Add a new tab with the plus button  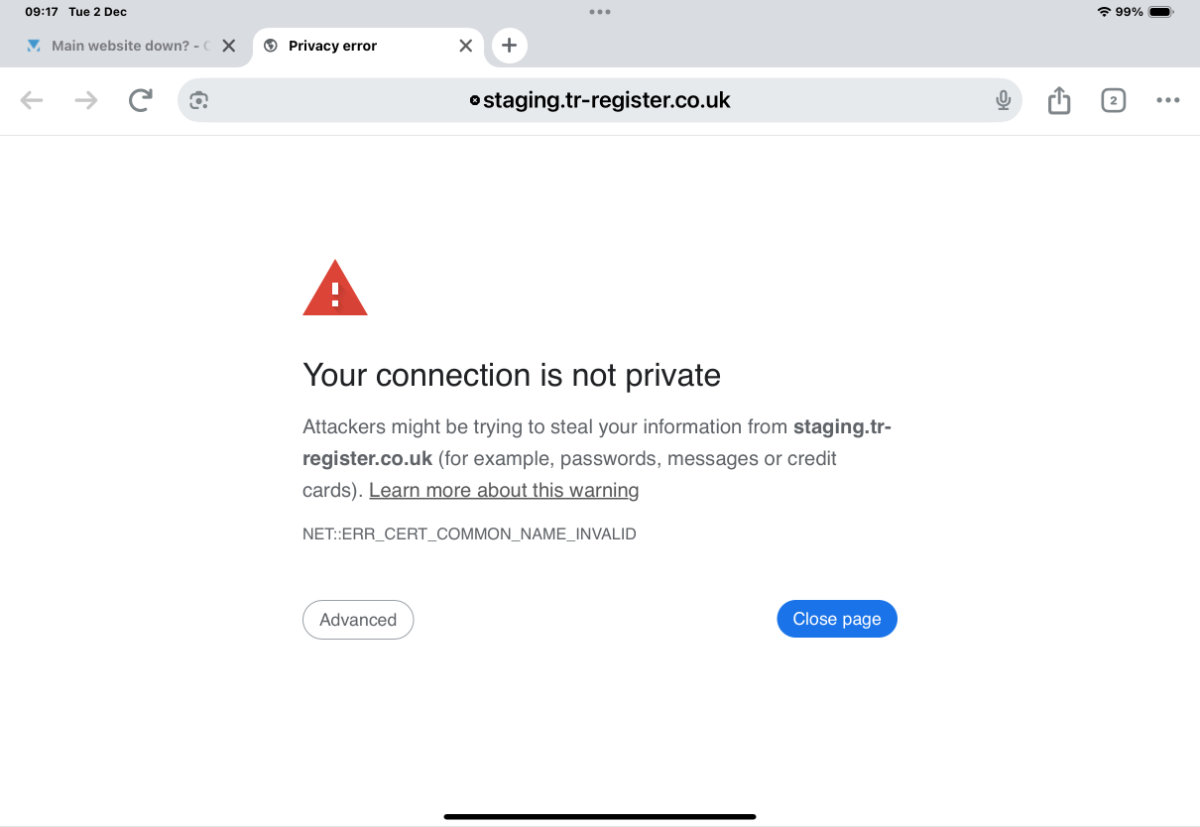click(x=509, y=45)
